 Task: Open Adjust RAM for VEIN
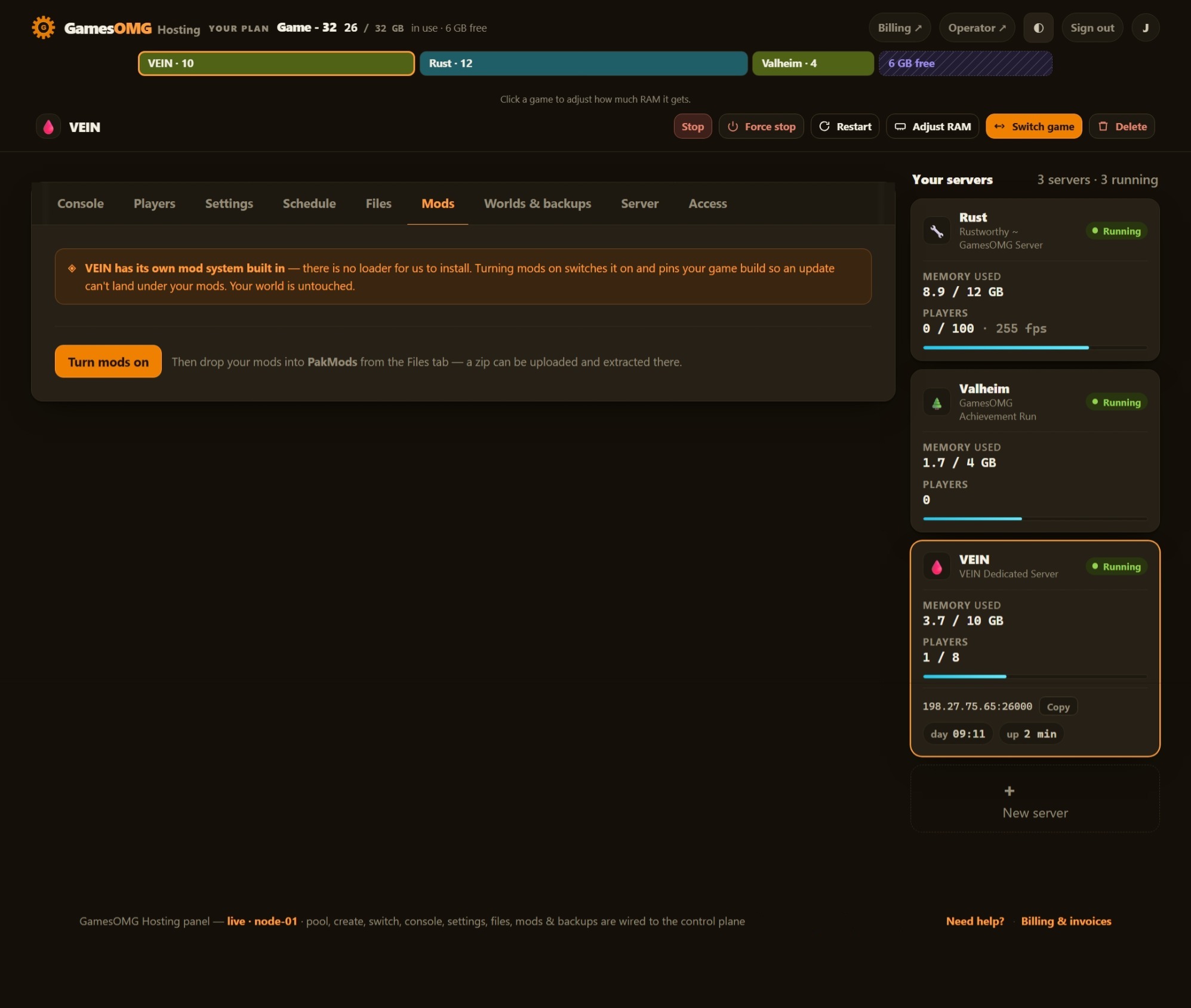933,127
